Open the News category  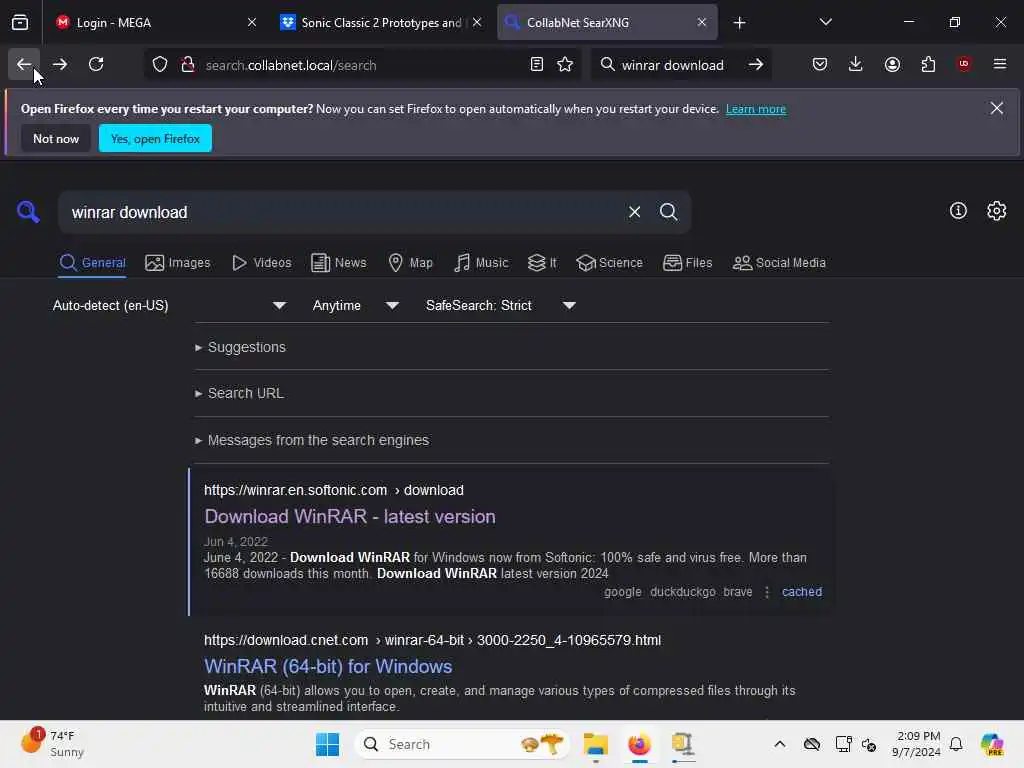(338, 263)
